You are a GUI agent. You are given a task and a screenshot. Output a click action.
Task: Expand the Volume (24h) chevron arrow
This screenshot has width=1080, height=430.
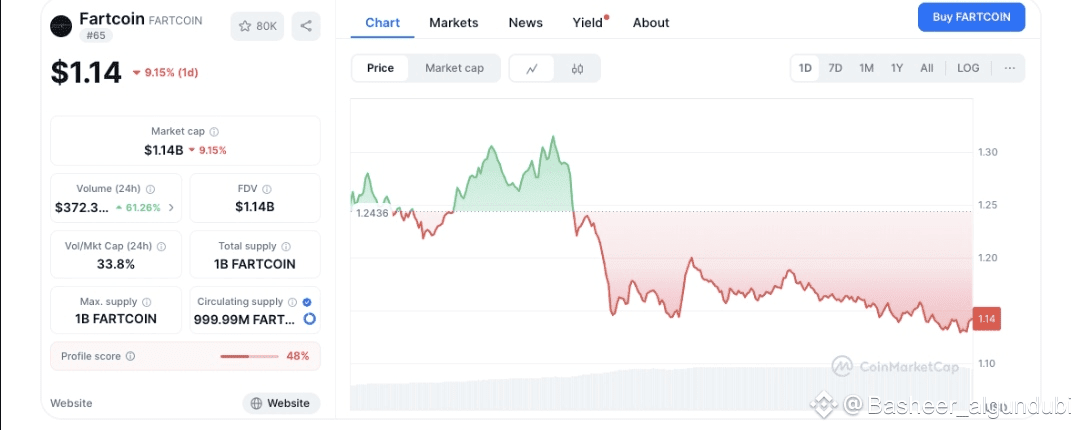[171, 207]
